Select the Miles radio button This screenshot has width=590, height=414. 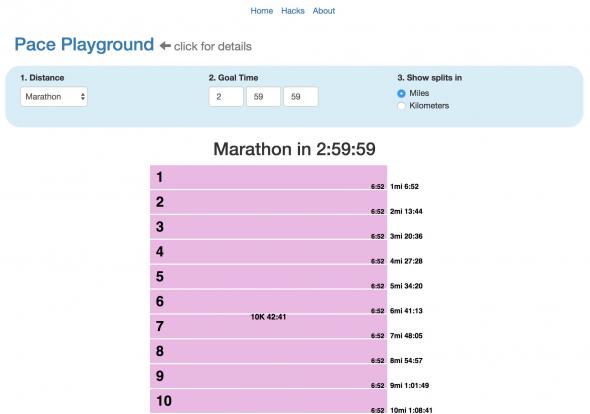(x=401, y=93)
